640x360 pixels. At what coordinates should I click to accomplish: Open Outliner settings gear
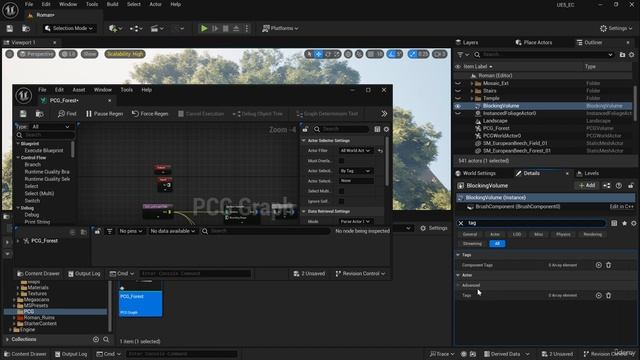click(x=631, y=55)
